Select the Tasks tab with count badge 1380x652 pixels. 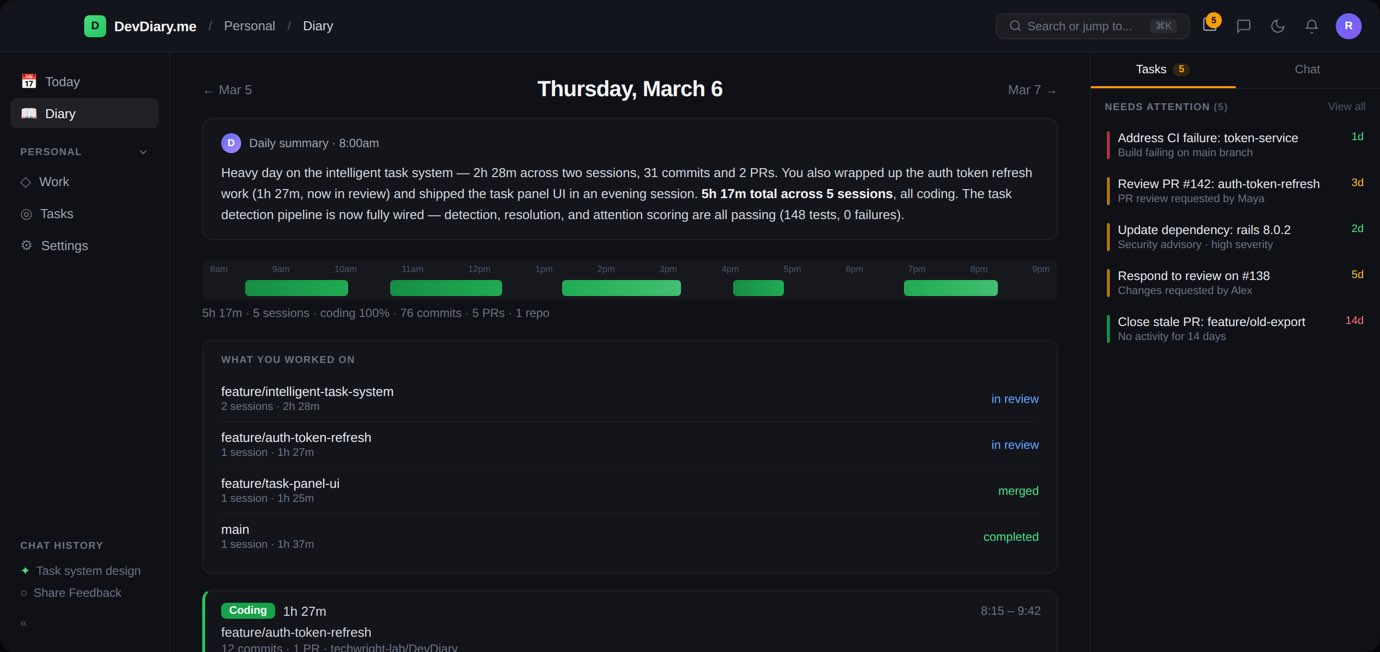(1160, 69)
